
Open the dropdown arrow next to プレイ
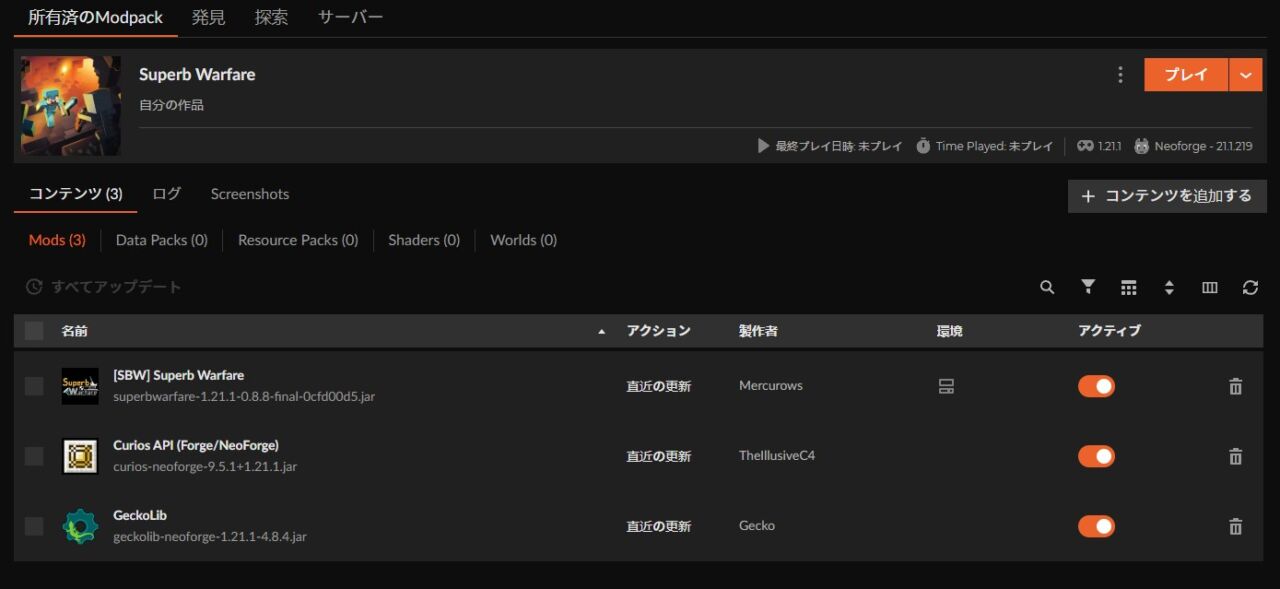click(x=1246, y=74)
